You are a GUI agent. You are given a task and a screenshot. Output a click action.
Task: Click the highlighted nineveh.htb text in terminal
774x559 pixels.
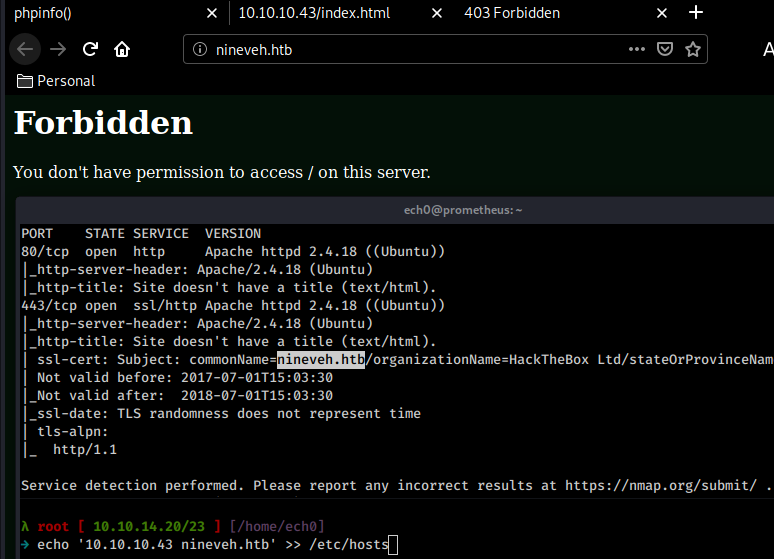(x=320, y=360)
